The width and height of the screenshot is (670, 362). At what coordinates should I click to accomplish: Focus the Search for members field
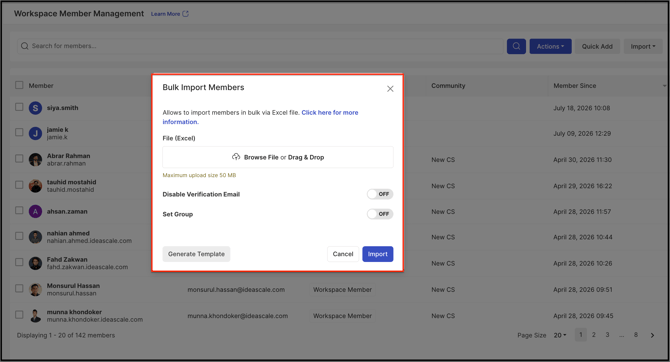pos(261,46)
